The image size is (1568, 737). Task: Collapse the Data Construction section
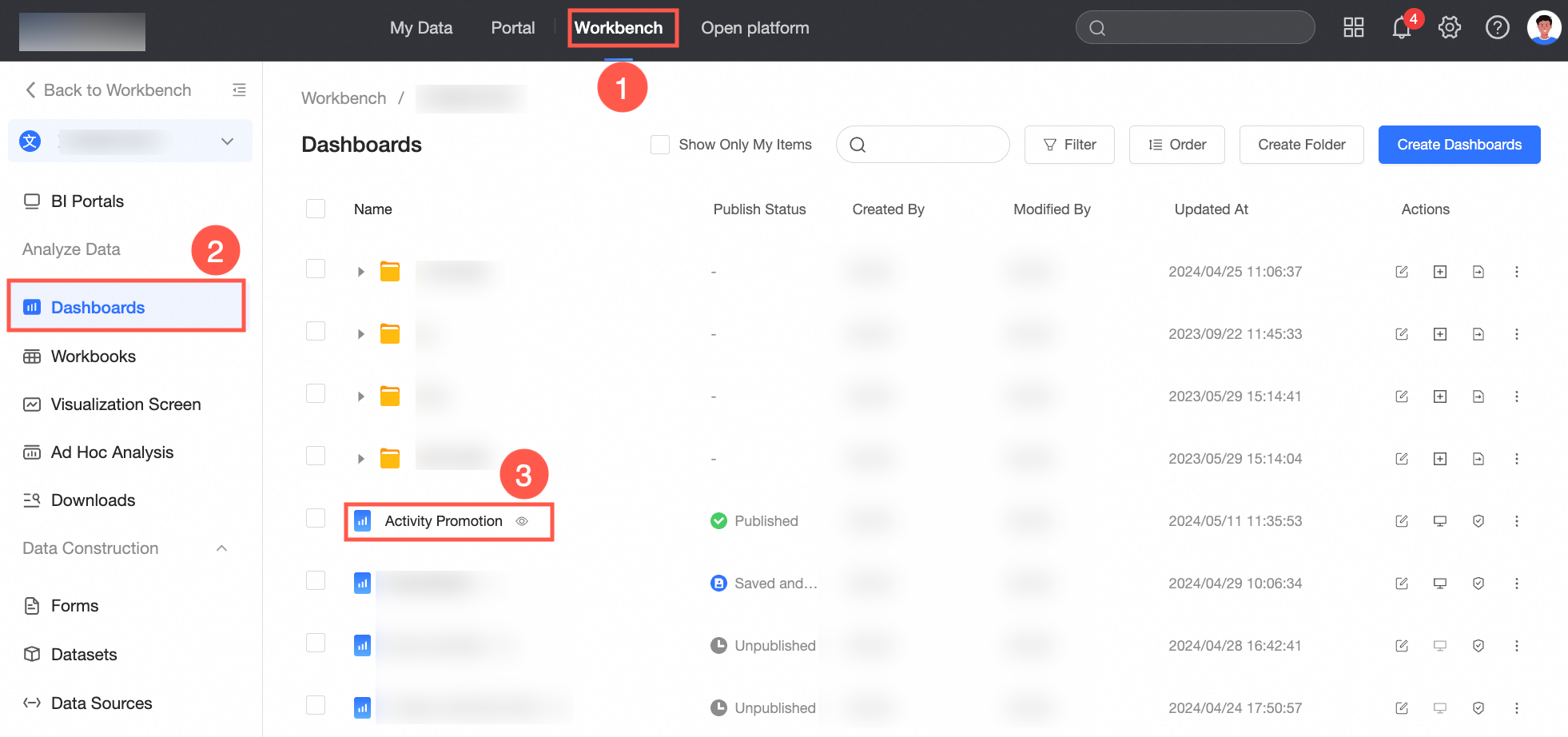tap(222, 548)
